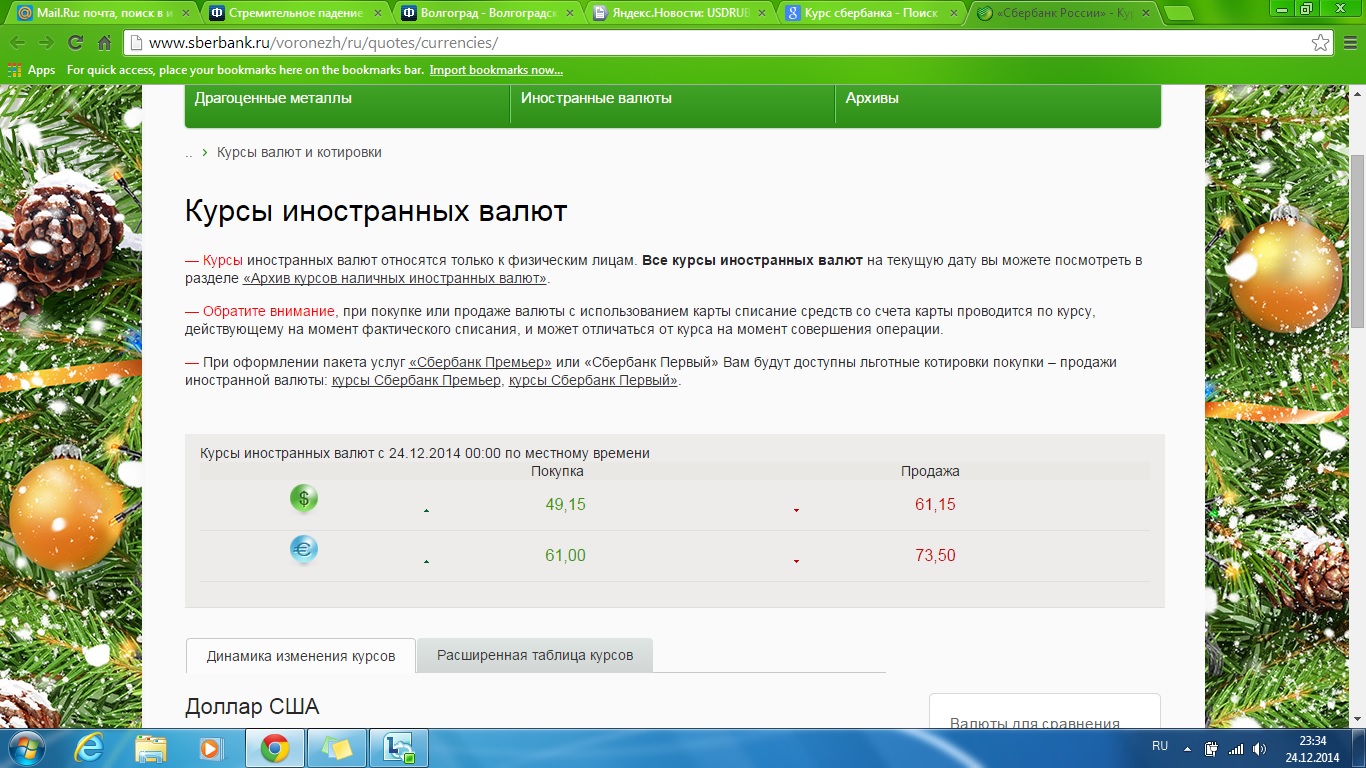Open the Иностранные валюты menu item

596,98
